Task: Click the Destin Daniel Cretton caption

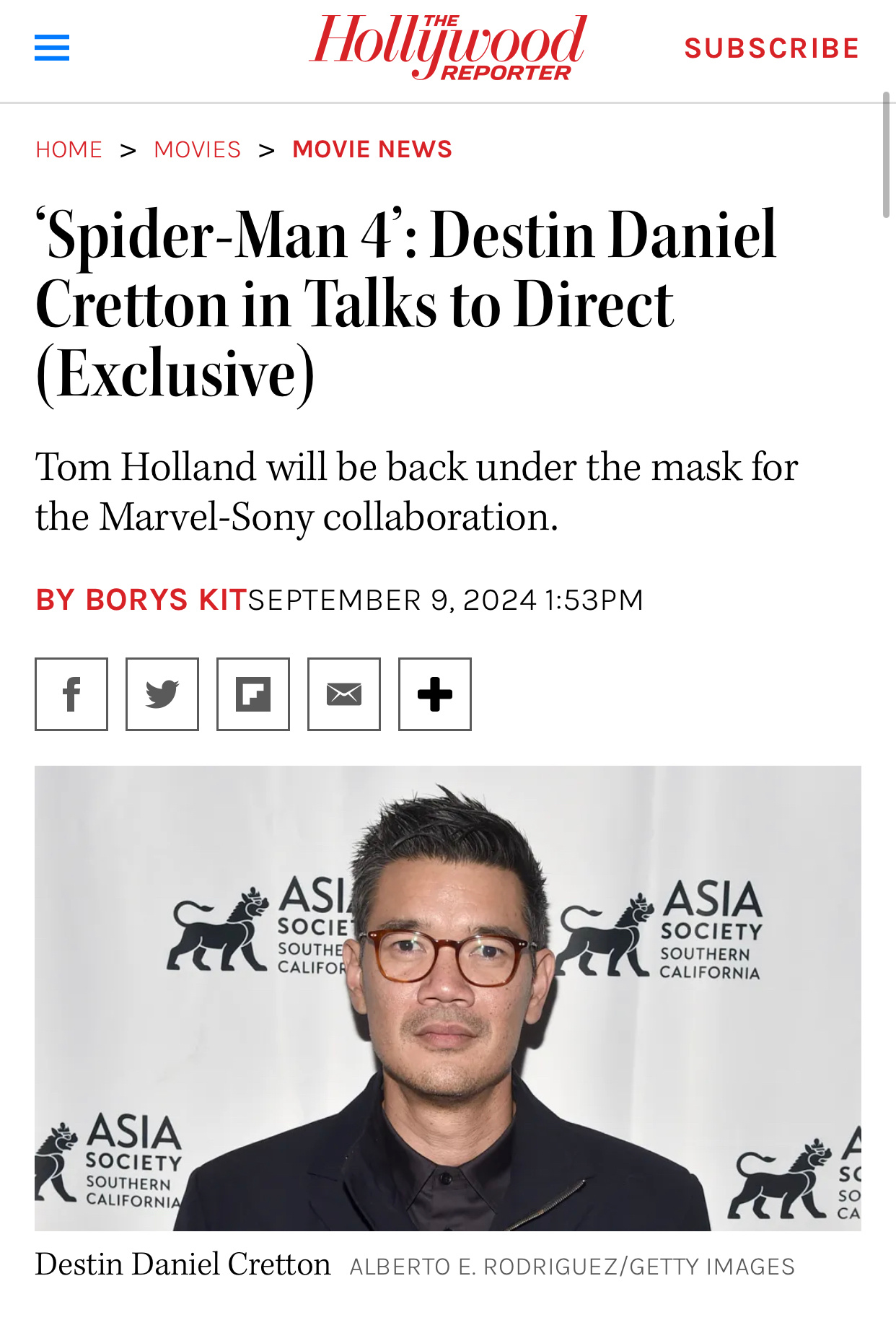Action: 183,1264
